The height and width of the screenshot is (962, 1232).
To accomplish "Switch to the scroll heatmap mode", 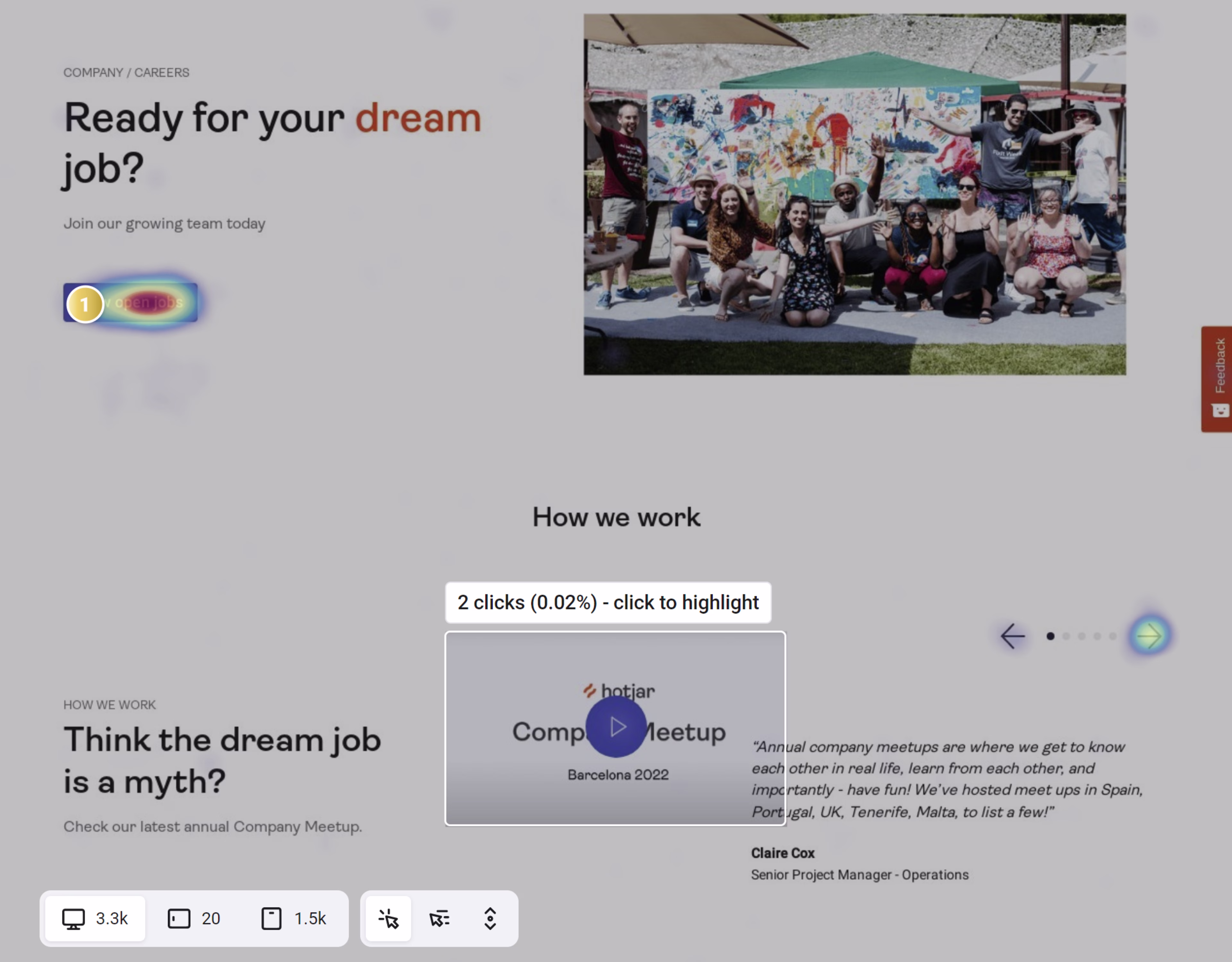I will [x=490, y=919].
